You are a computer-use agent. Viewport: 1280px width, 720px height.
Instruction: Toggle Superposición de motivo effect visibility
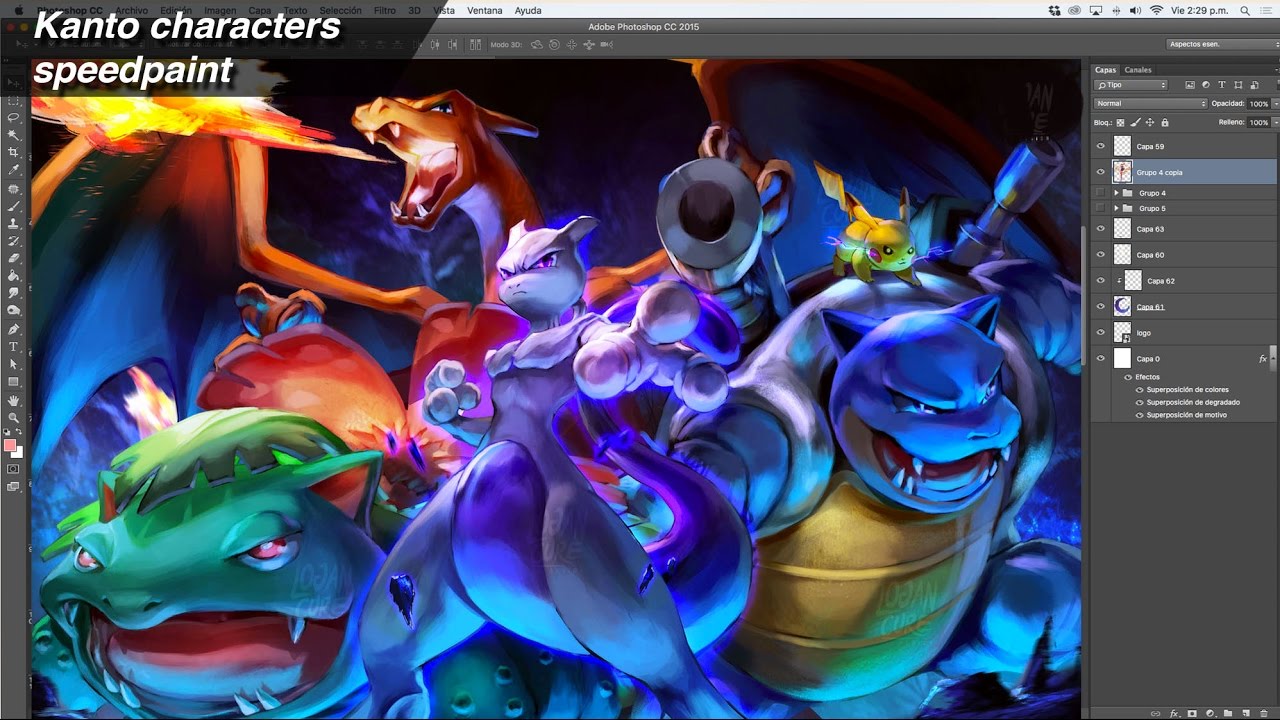click(x=1139, y=415)
